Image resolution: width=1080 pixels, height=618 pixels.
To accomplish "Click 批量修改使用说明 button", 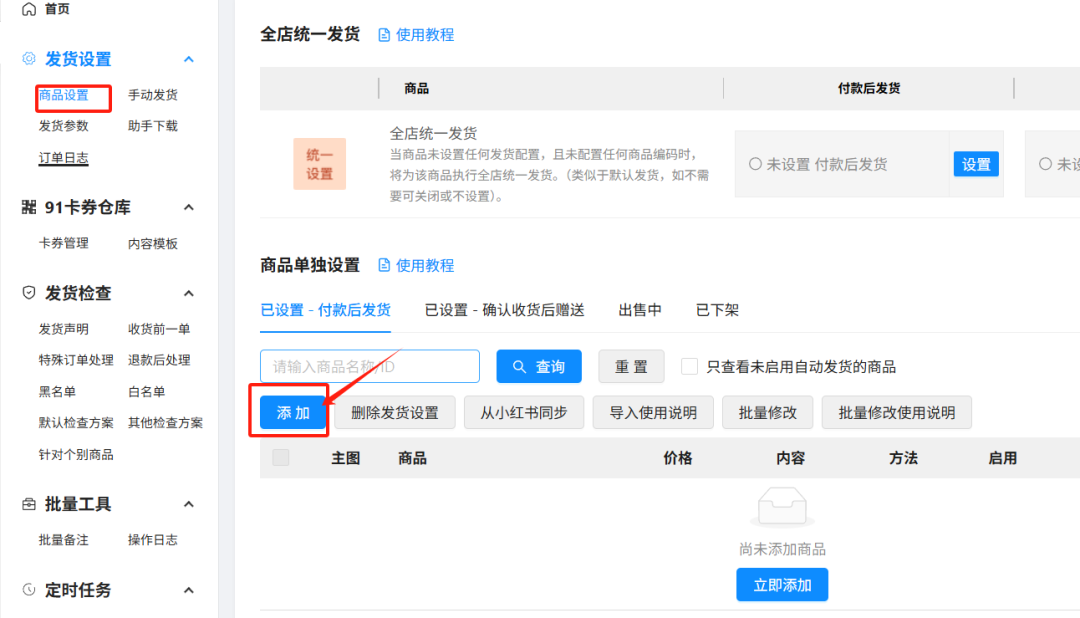I will click(897, 413).
